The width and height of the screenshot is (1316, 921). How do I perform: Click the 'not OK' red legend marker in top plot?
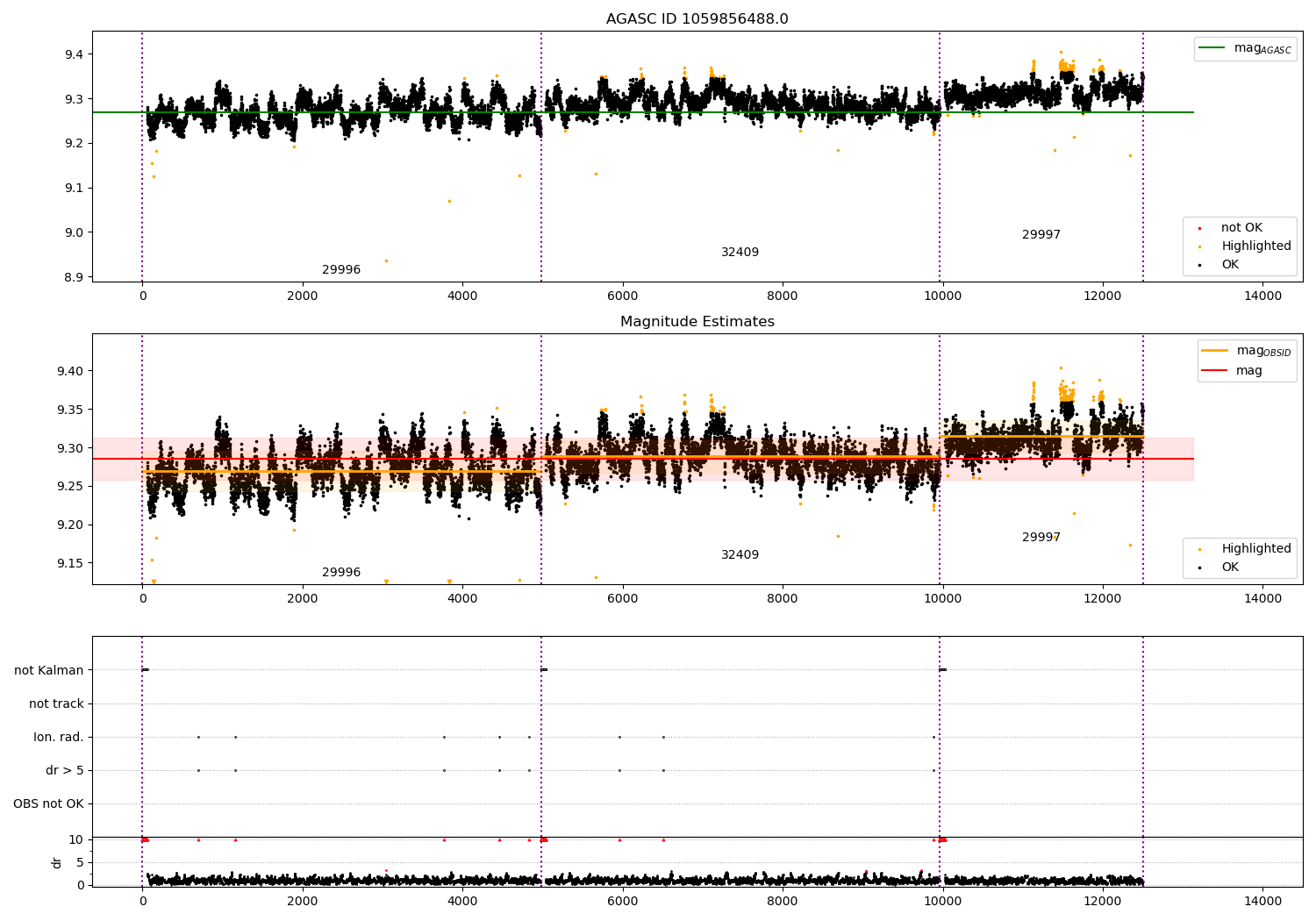[1199, 228]
